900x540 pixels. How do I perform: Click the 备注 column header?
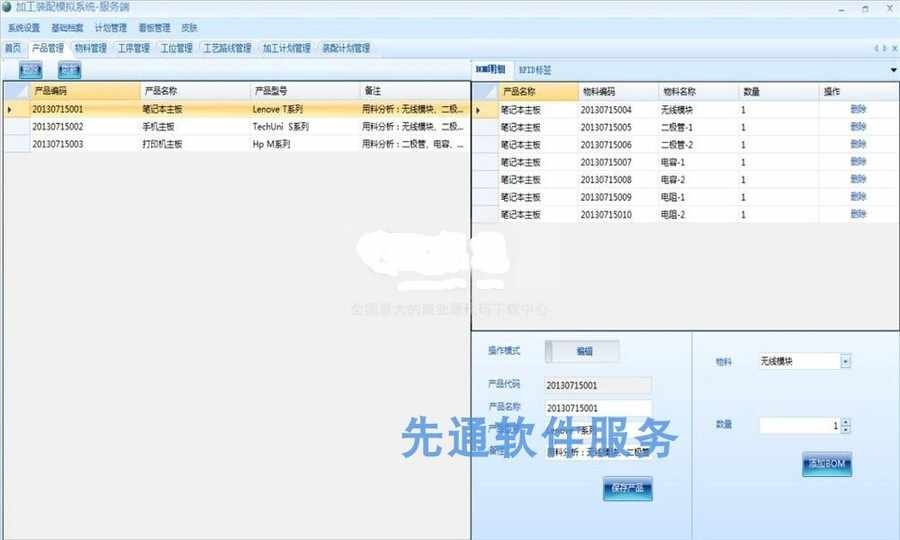coord(414,91)
